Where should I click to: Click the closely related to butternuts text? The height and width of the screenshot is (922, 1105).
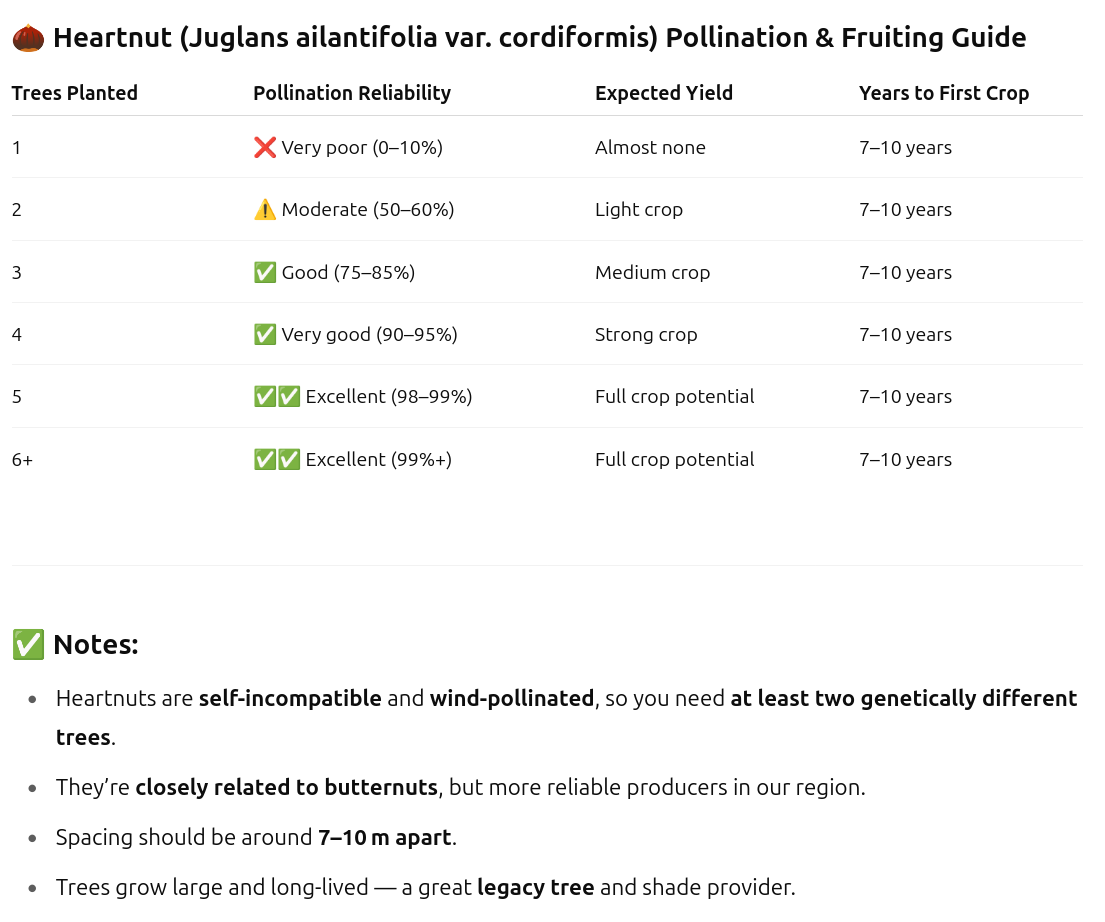tap(287, 787)
